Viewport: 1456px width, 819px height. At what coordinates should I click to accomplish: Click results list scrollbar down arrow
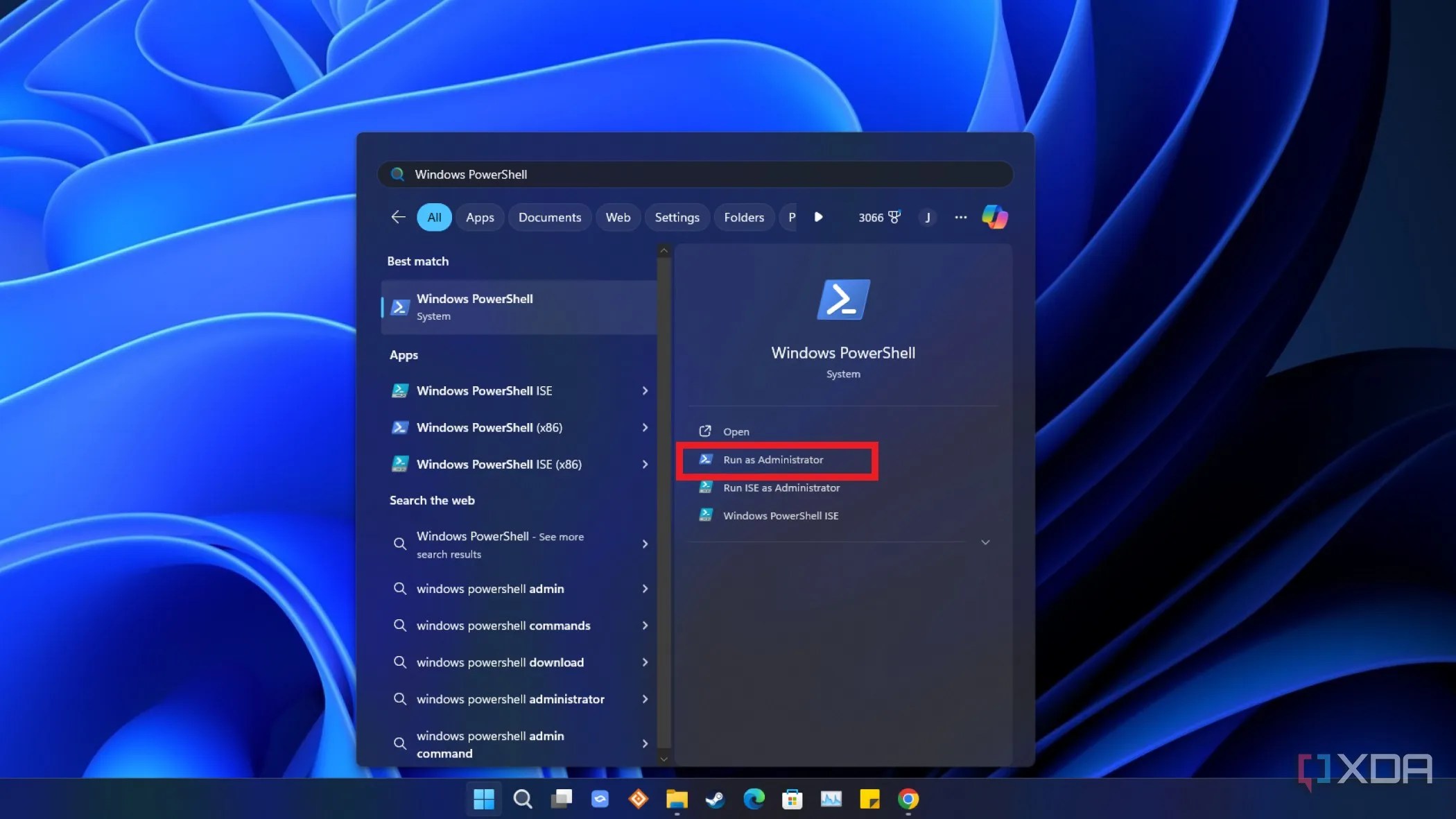pyautogui.click(x=664, y=759)
